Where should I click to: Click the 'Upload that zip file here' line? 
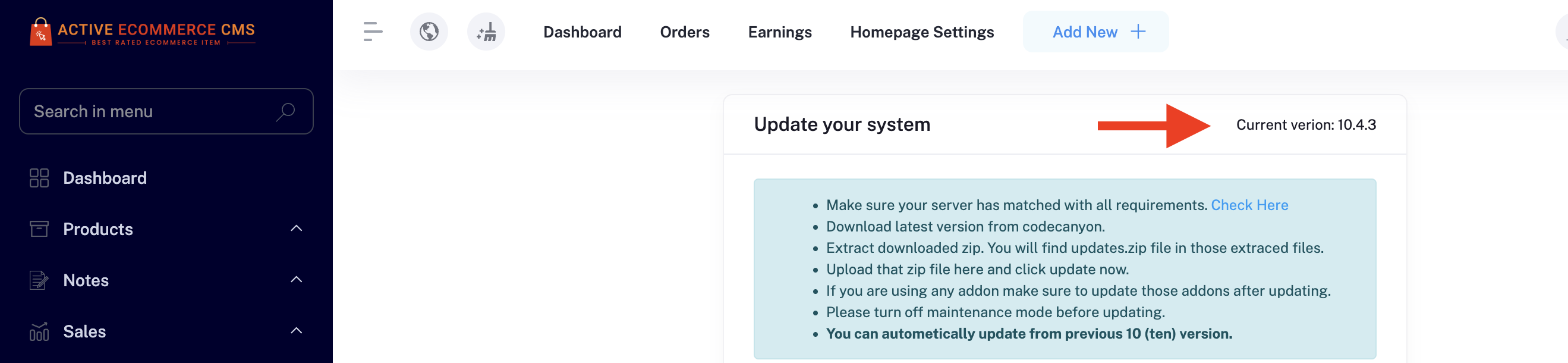(x=978, y=269)
